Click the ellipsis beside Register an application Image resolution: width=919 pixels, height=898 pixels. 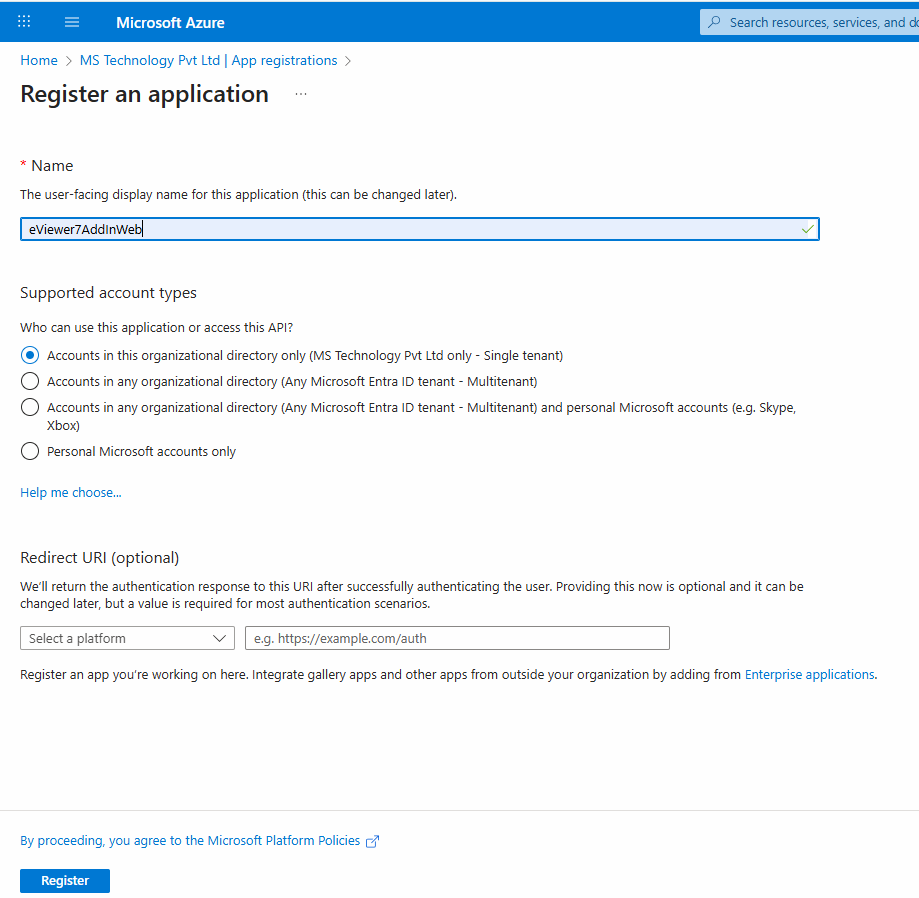click(301, 94)
